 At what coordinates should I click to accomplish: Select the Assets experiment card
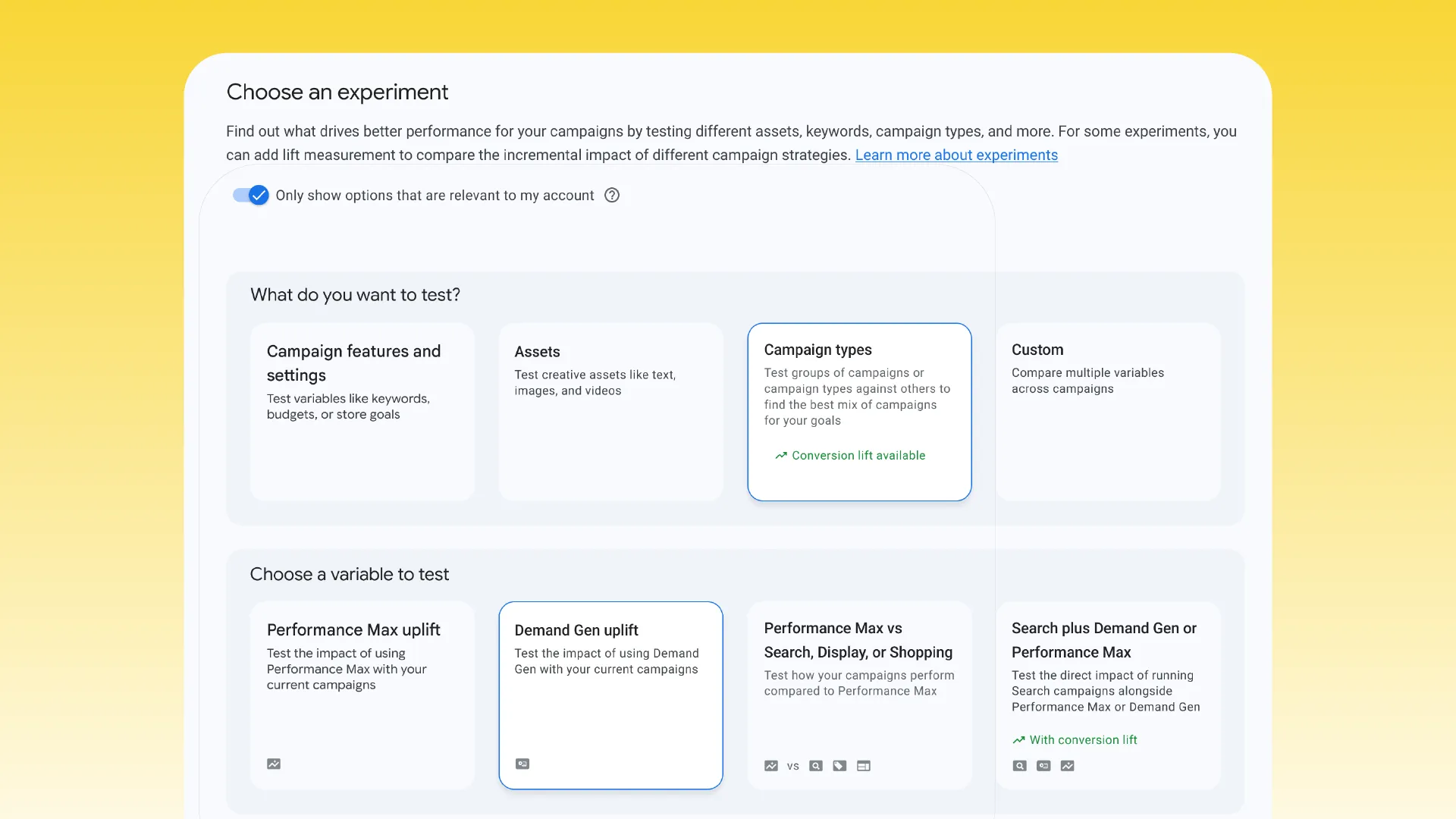point(610,412)
